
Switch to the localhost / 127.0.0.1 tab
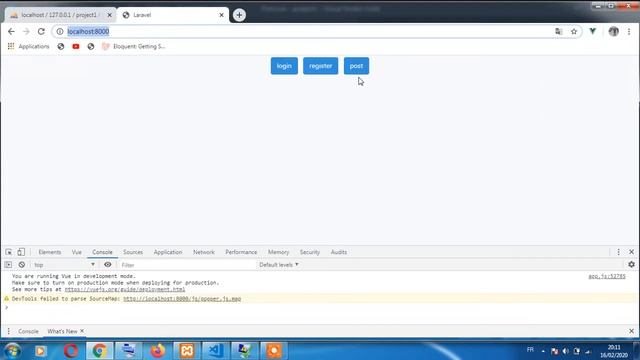pyautogui.click(x=59, y=15)
